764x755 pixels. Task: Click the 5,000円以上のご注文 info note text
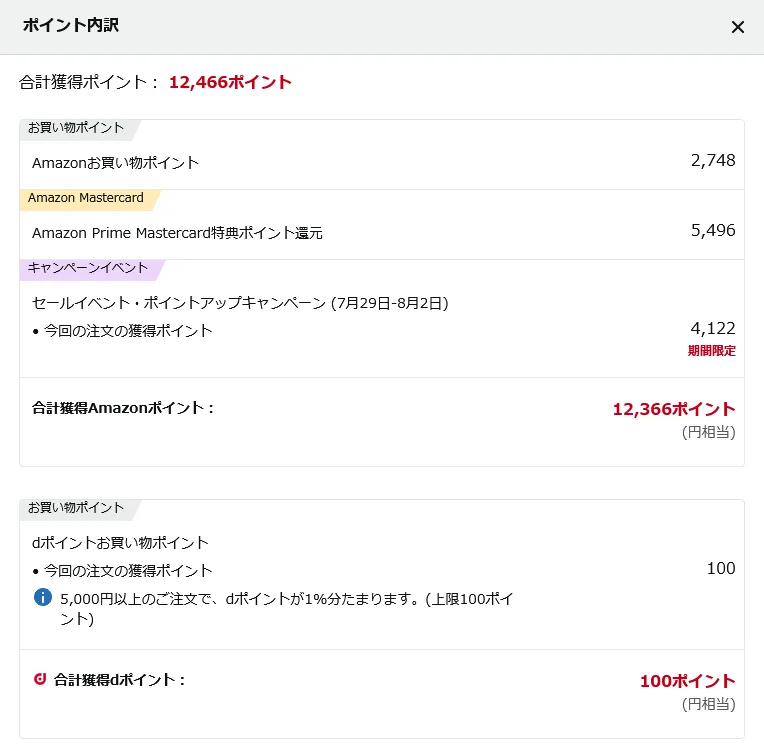click(x=286, y=608)
